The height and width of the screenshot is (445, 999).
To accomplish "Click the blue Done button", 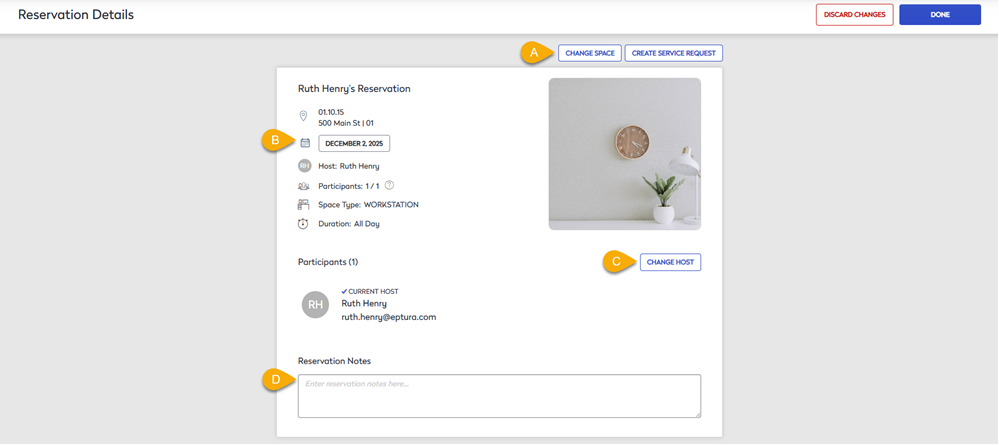I will (x=939, y=14).
